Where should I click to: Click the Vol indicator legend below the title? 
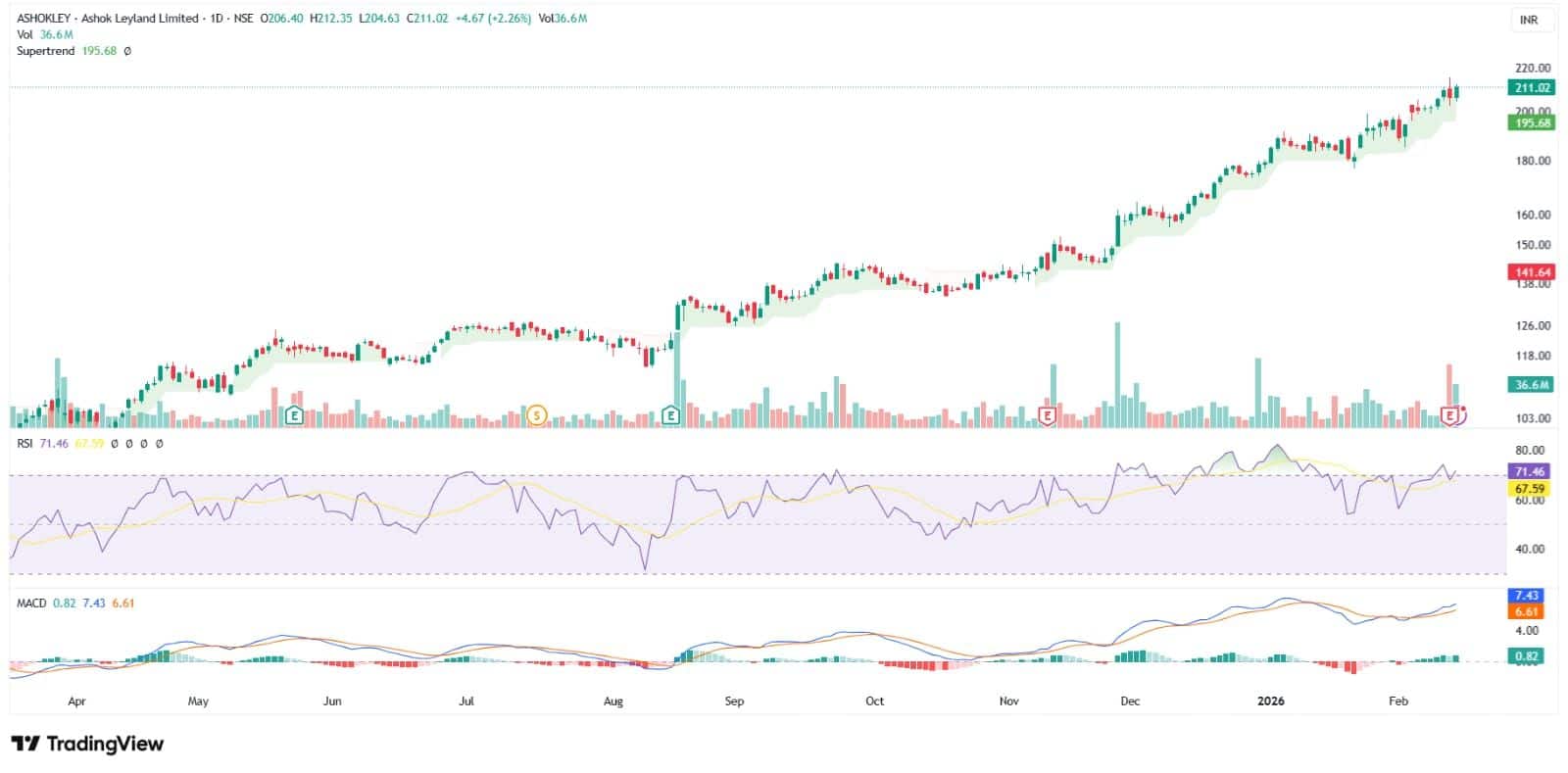point(24,34)
